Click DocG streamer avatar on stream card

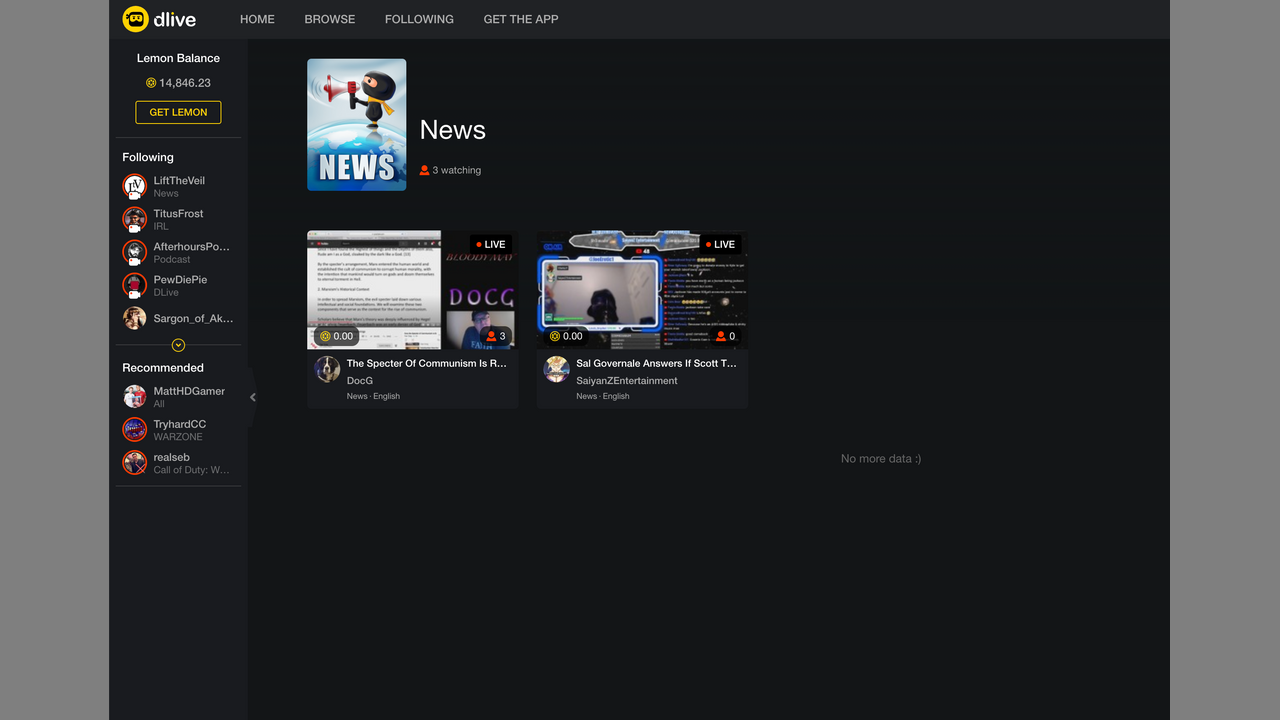[x=327, y=369]
